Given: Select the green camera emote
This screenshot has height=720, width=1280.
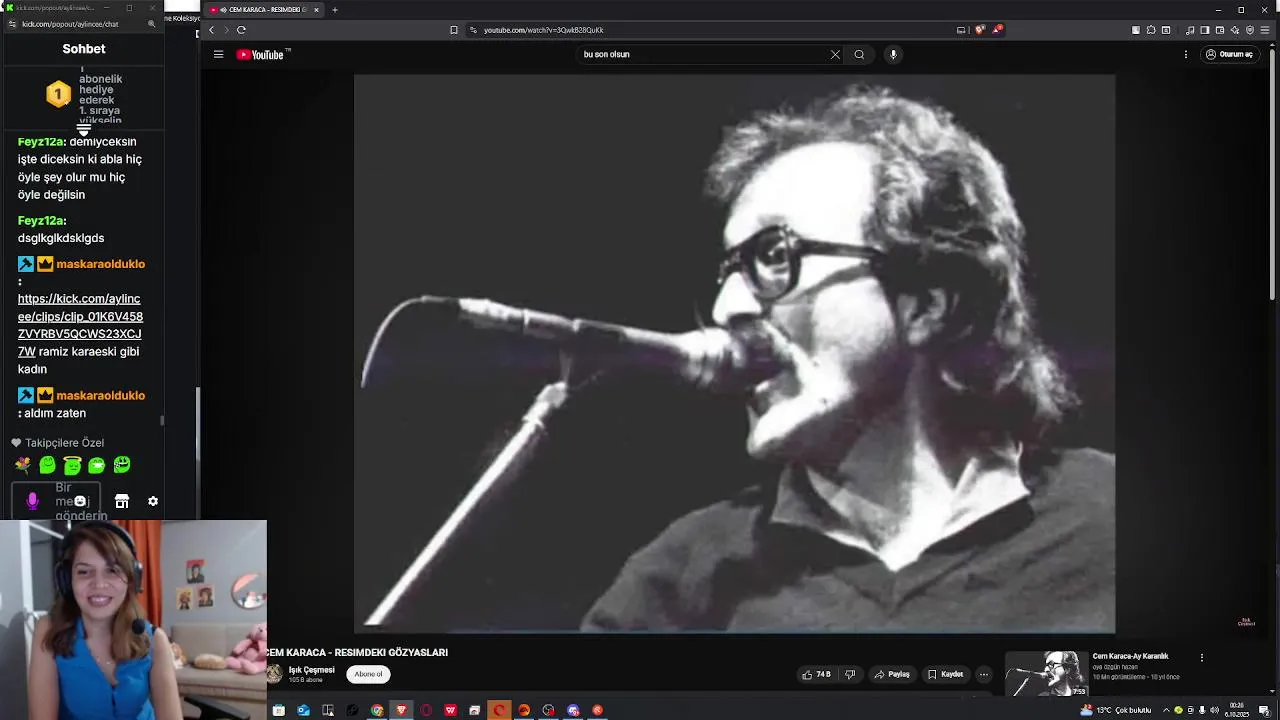Looking at the screenshot, I should point(97,465).
